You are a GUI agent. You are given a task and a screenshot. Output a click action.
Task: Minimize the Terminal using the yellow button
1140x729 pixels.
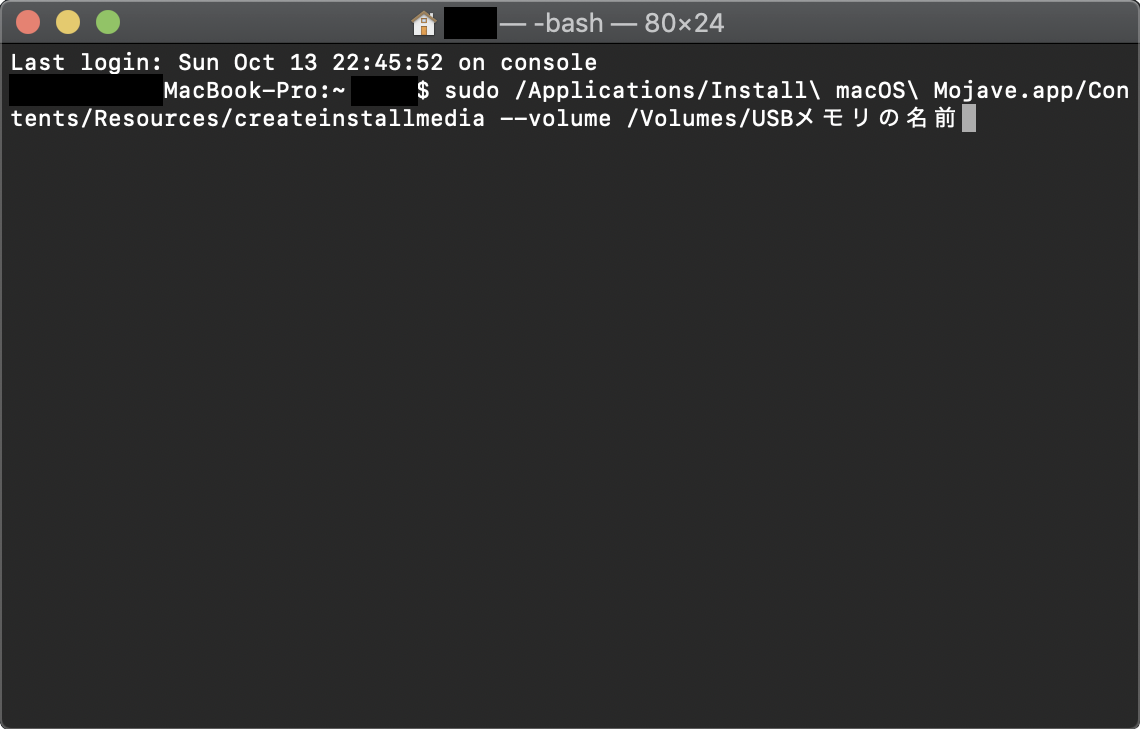[x=68, y=23]
